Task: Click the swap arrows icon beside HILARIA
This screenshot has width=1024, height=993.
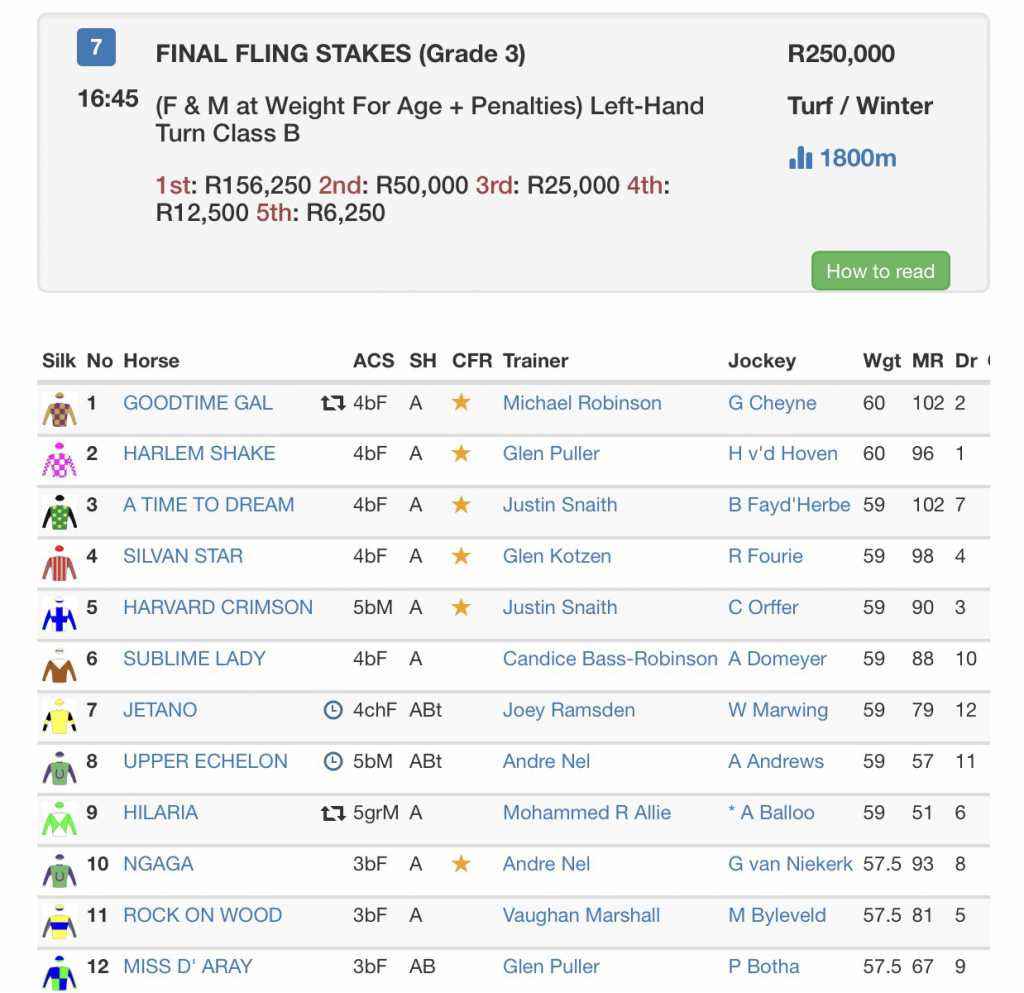Action: (x=333, y=813)
